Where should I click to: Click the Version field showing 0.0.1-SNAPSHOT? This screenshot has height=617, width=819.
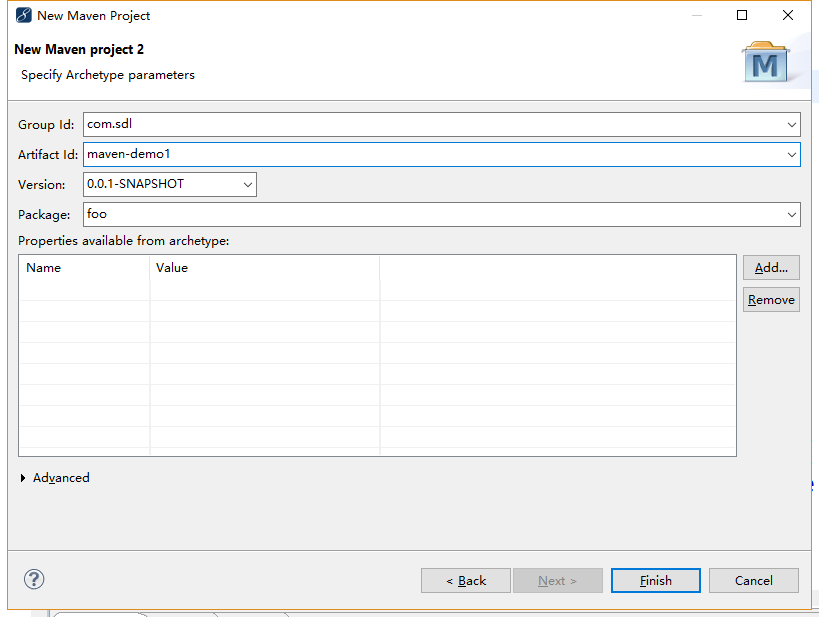click(x=160, y=184)
